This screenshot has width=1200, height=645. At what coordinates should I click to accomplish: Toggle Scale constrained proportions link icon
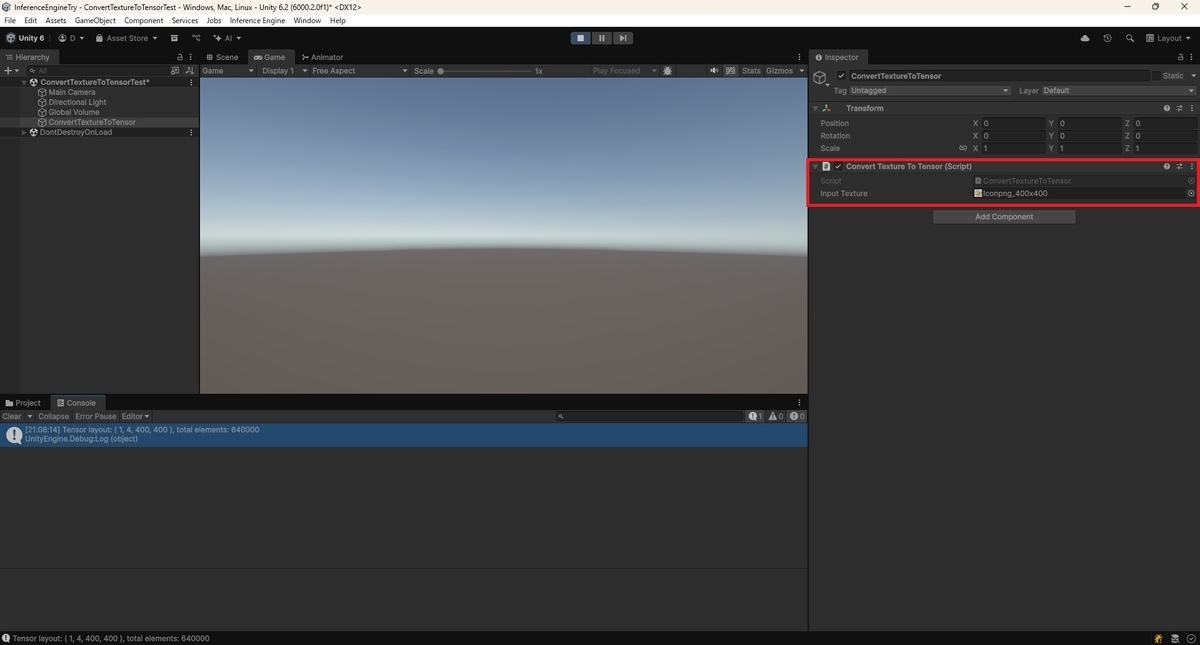pos(963,148)
